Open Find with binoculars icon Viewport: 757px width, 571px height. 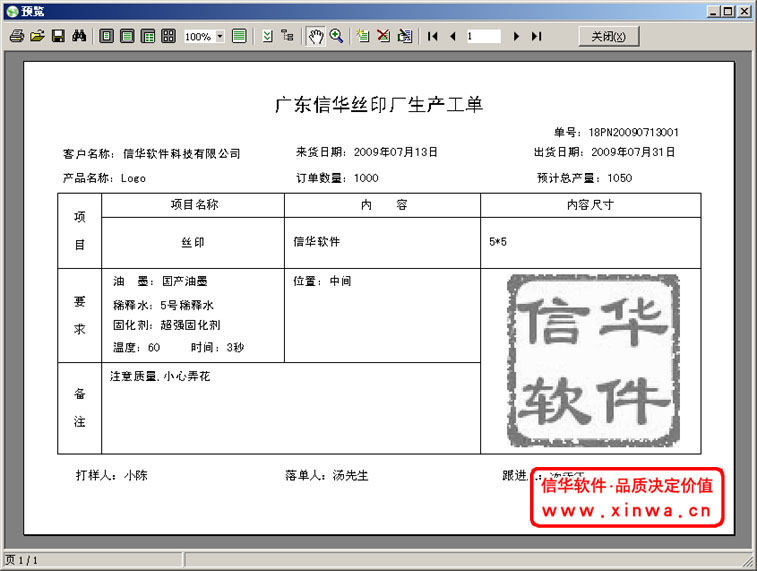pos(79,36)
